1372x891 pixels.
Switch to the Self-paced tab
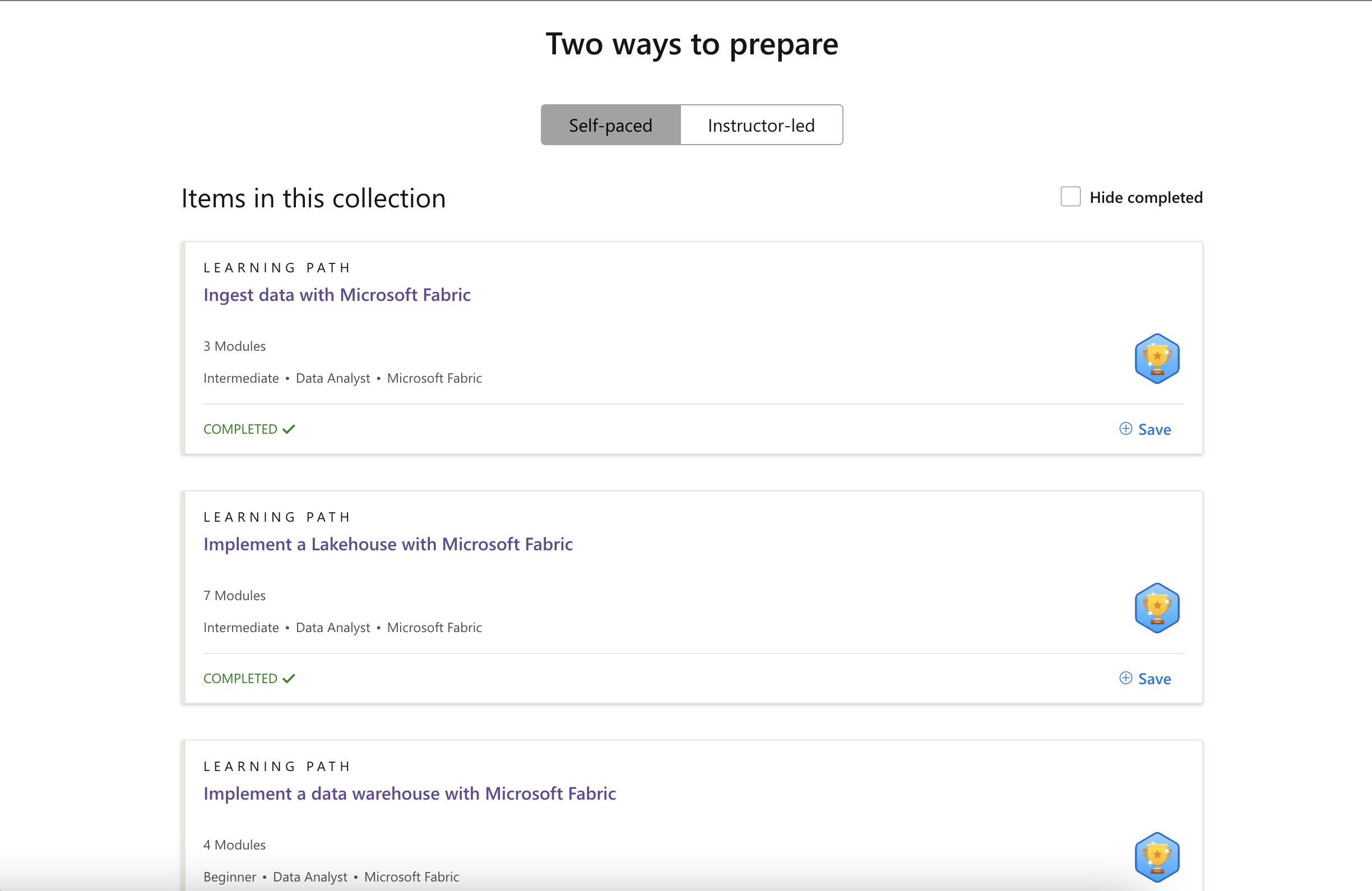click(x=610, y=125)
